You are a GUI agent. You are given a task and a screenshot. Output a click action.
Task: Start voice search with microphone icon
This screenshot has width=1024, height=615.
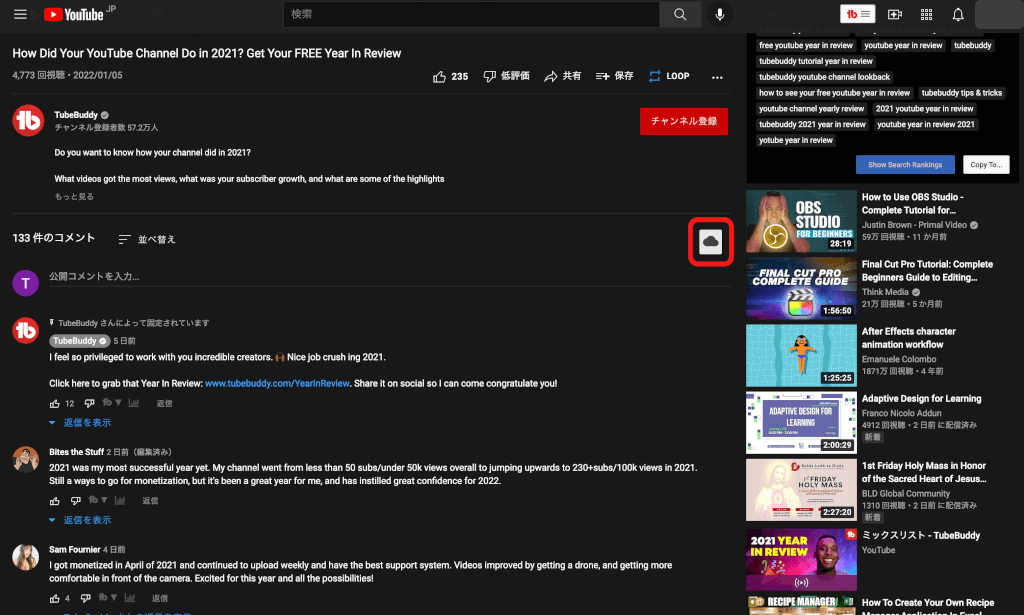pyautogui.click(x=718, y=14)
